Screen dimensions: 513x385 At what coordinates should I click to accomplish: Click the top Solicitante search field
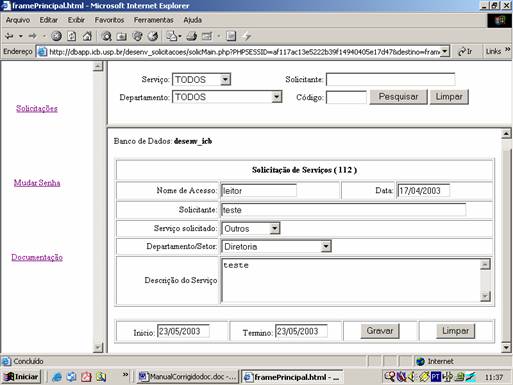[x=390, y=79]
